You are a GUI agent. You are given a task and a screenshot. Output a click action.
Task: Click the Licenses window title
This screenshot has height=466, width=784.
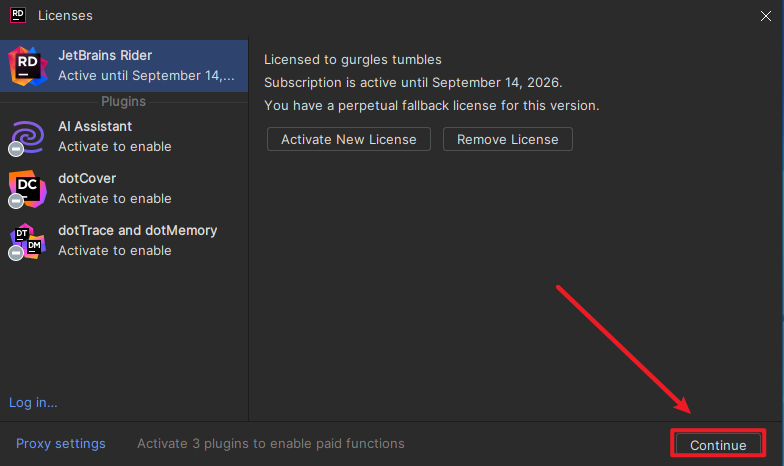click(x=65, y=16)
